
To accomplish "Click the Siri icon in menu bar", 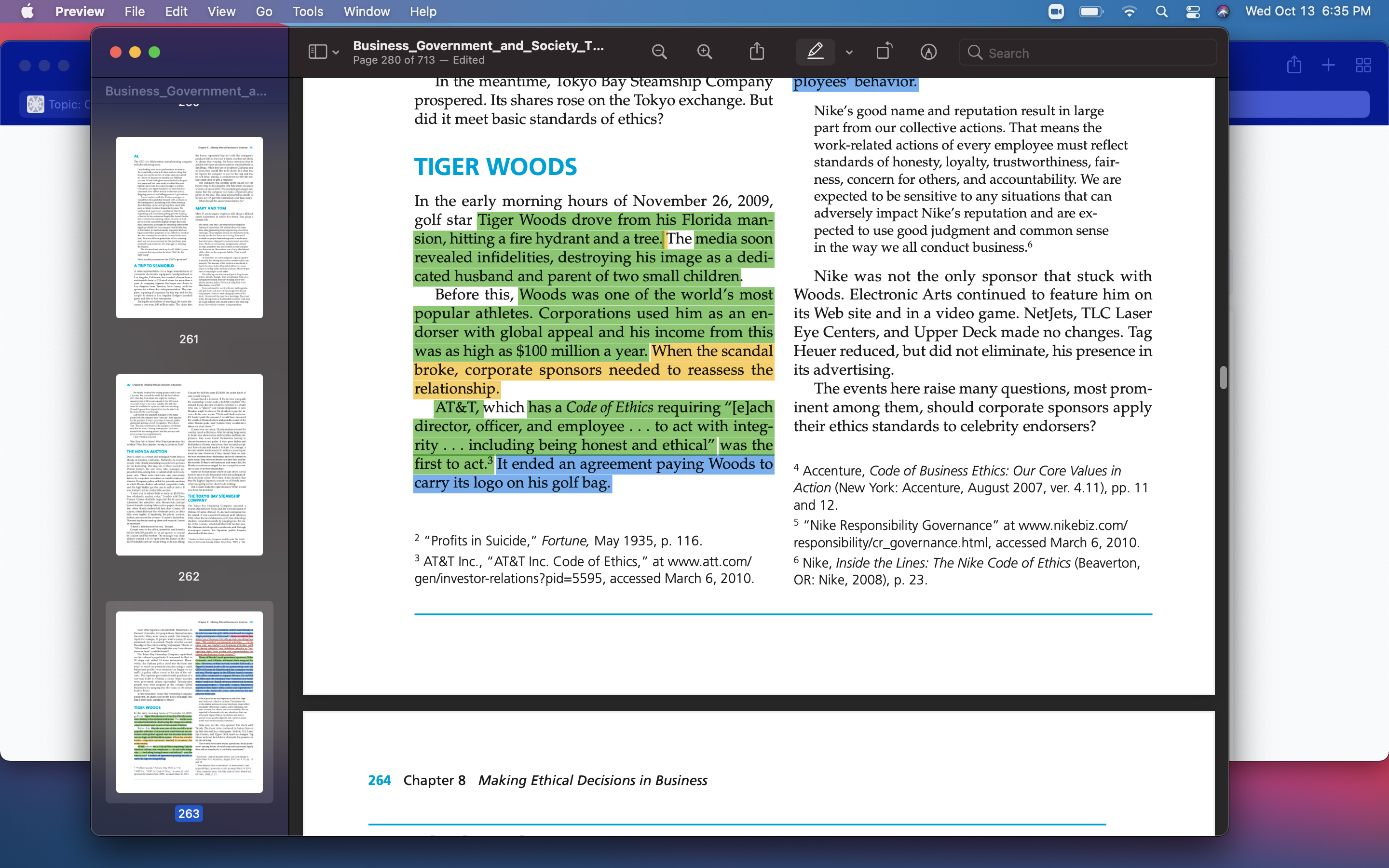I will click(x=1223, y=12).
